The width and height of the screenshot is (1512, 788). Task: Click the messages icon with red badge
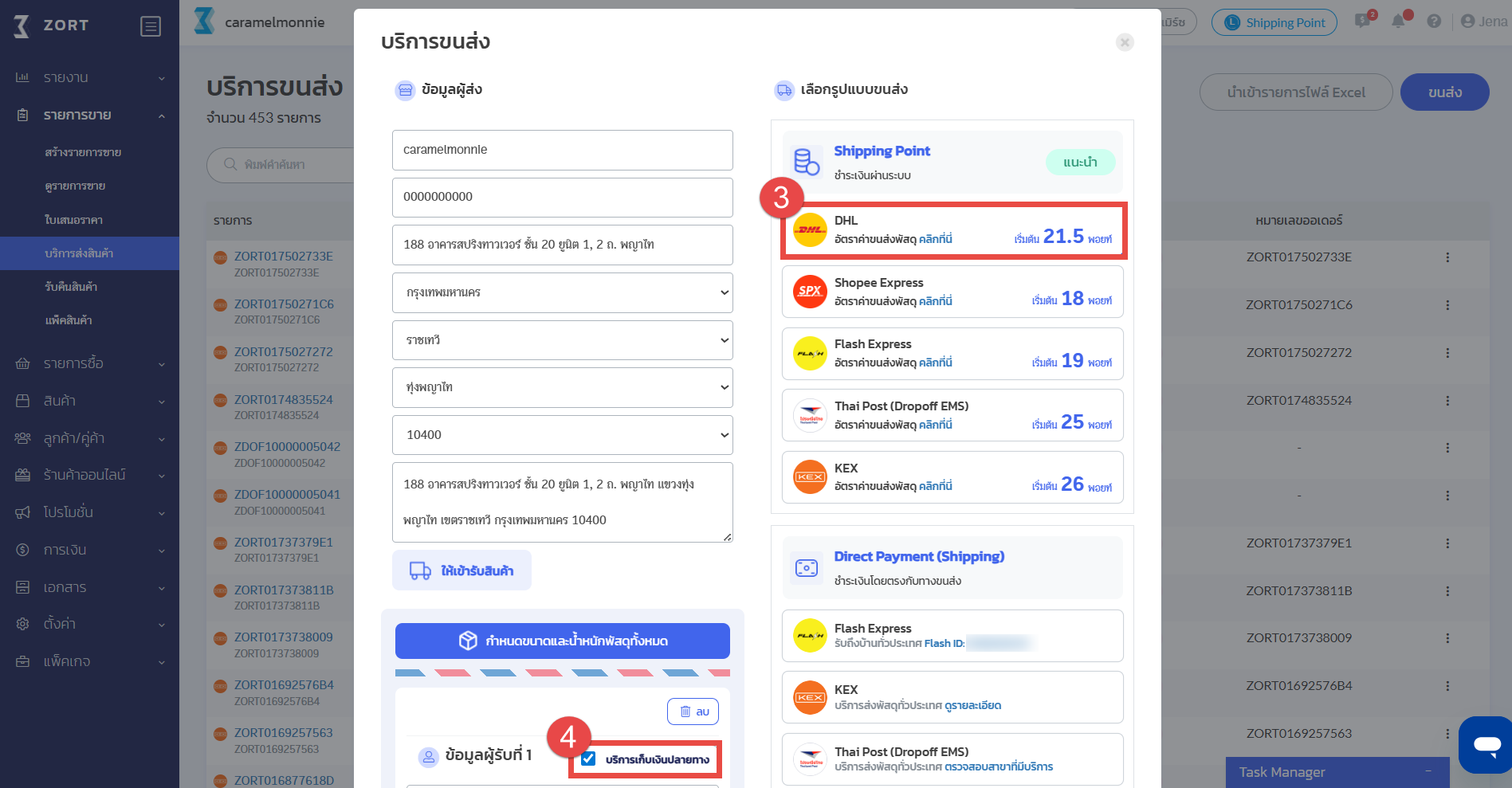1362,22
